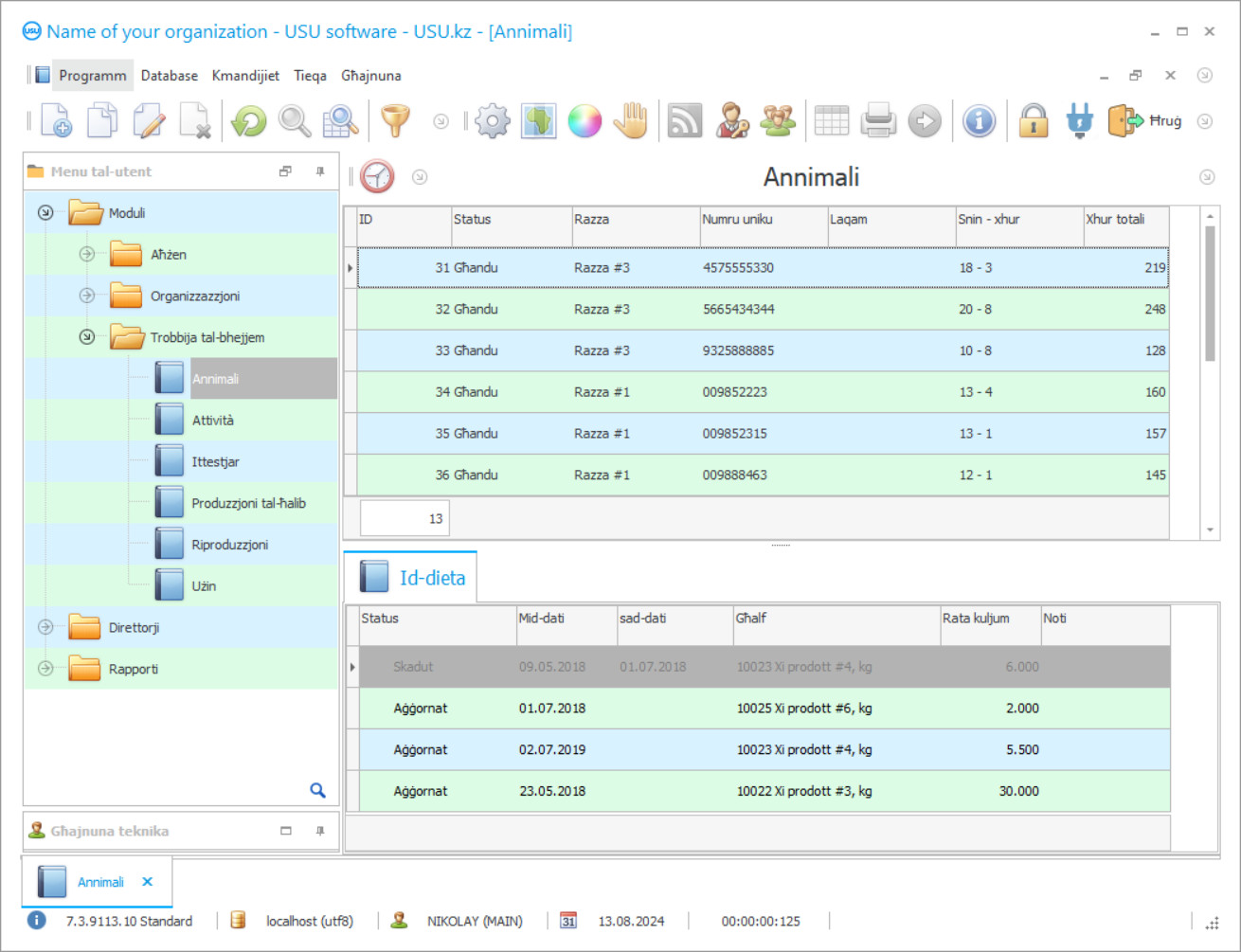Select Użin in the tree
Viewport: 1241px width, 952px height.
[x=204, y=586]
